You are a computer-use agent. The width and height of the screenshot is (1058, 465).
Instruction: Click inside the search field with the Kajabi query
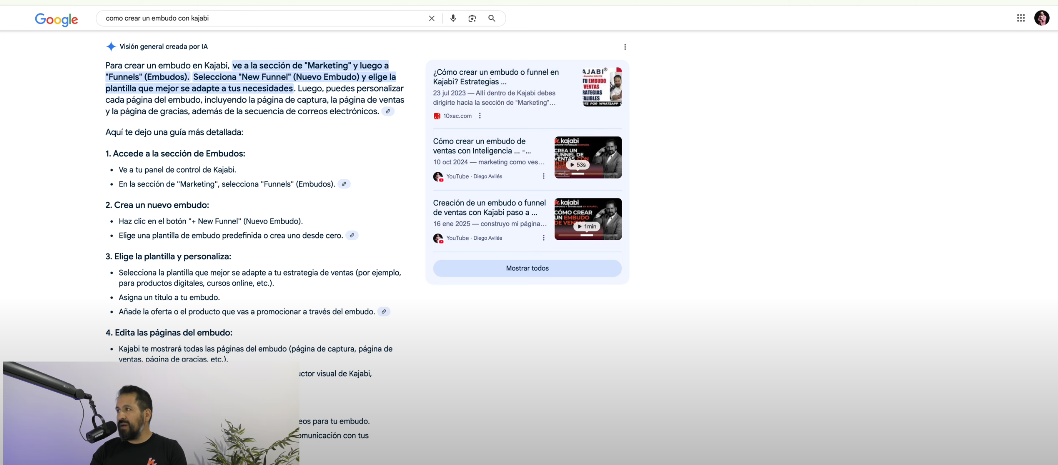(263, 18)
